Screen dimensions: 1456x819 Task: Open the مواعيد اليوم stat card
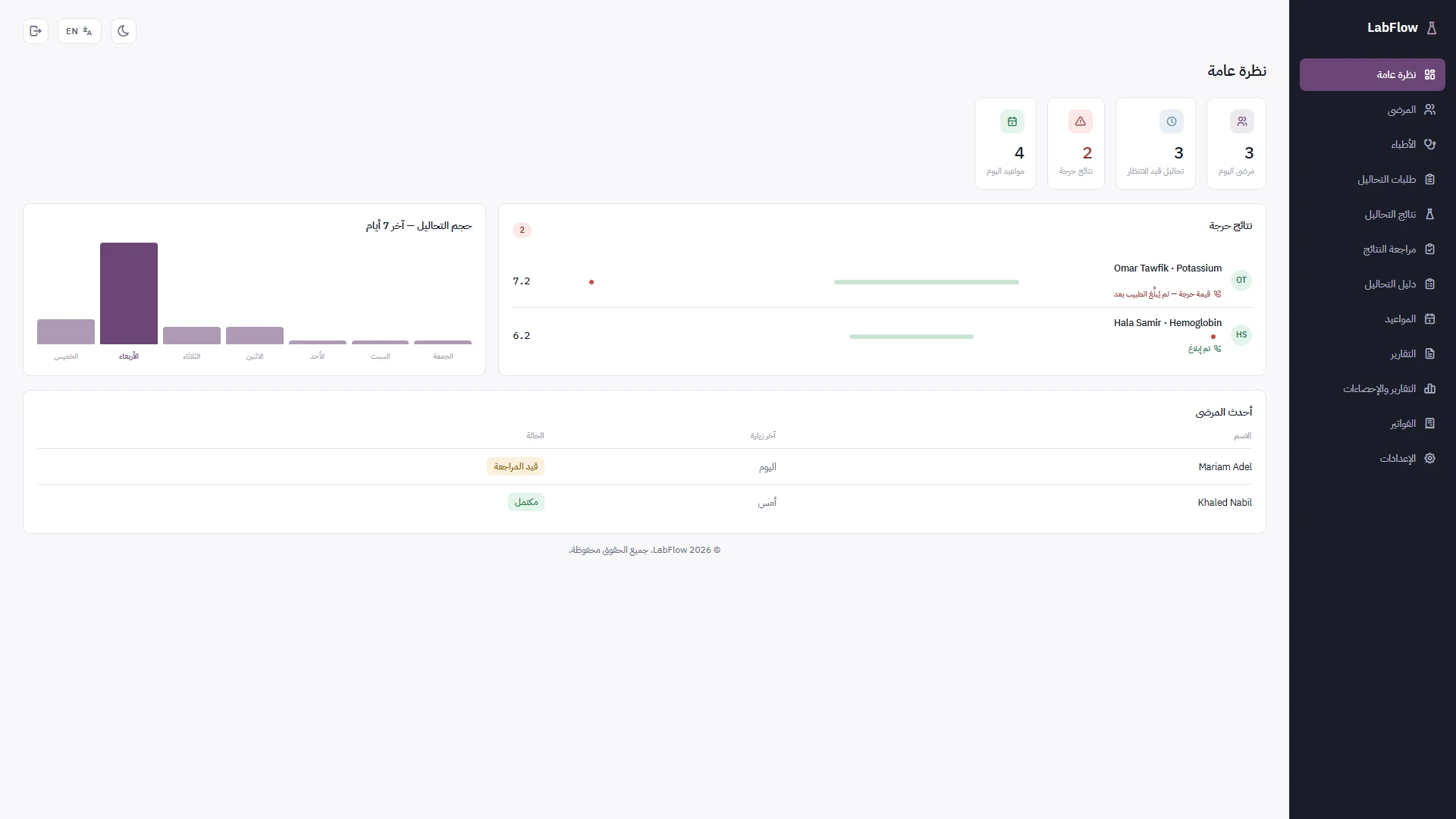point(1006,143)
